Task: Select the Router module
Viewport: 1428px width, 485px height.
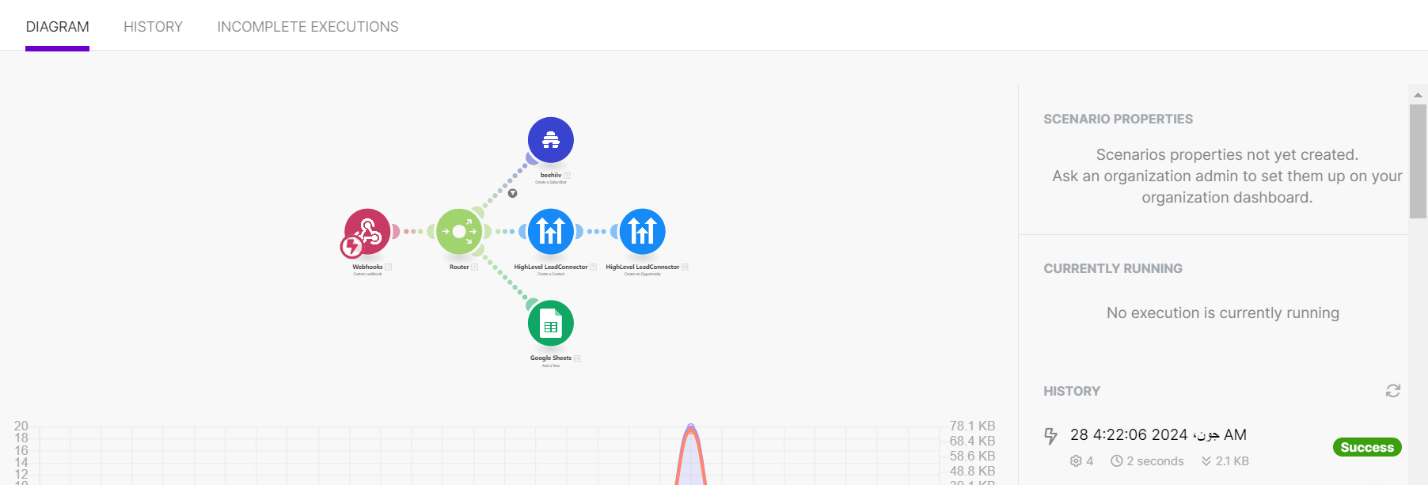Action: [459, 231]
